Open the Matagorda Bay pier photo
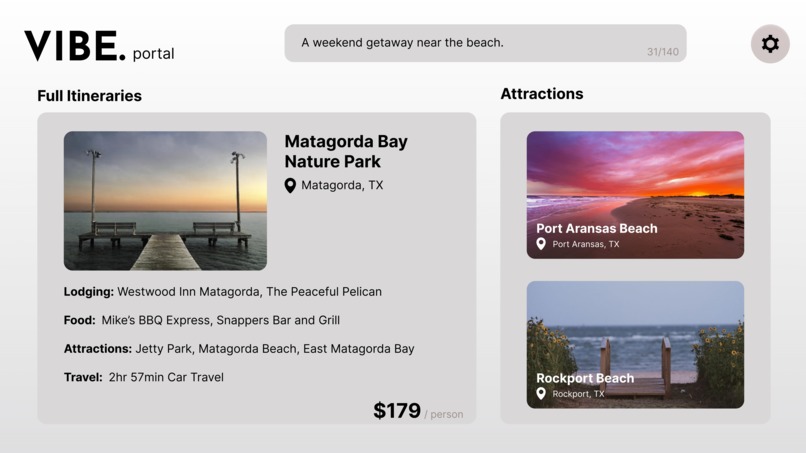This screenshot has height=453, width=806. [x=165, y=201]
